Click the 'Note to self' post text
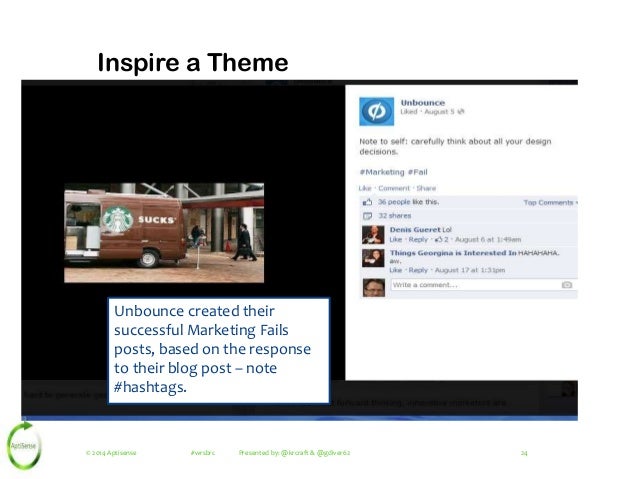 (x=455, y=146)
